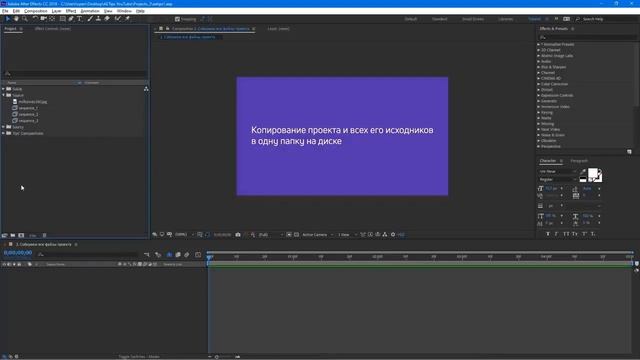This screenshot has width=640, height=360.
Task: Toggle Faux Italic in Character panel
Action: [x=556, y=234]
